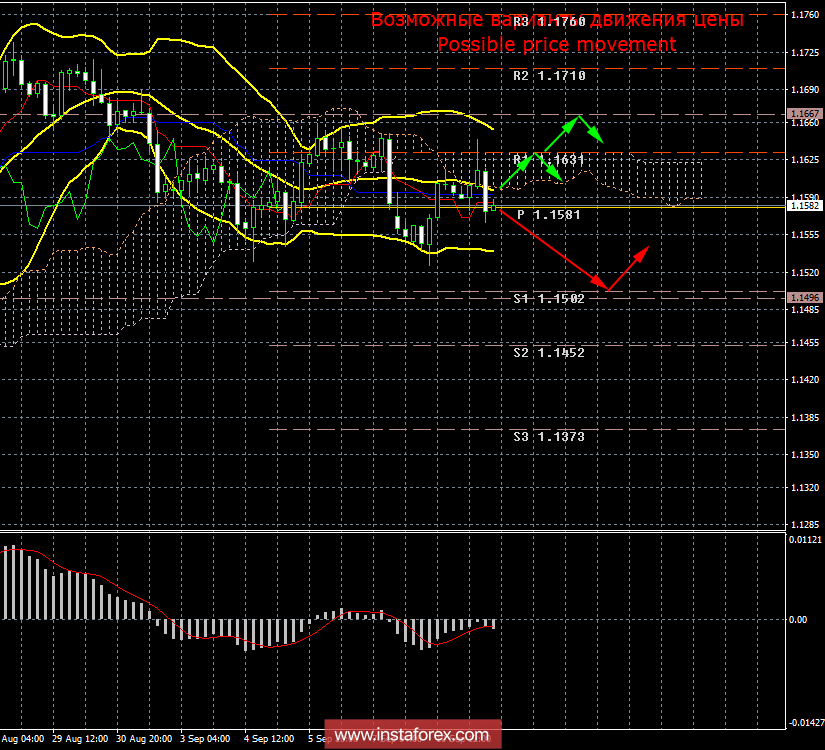This screenshot has height=750, width=825.
Task: Click the highlighted 1.1667 price tag
Action: (x=805, y=114)
